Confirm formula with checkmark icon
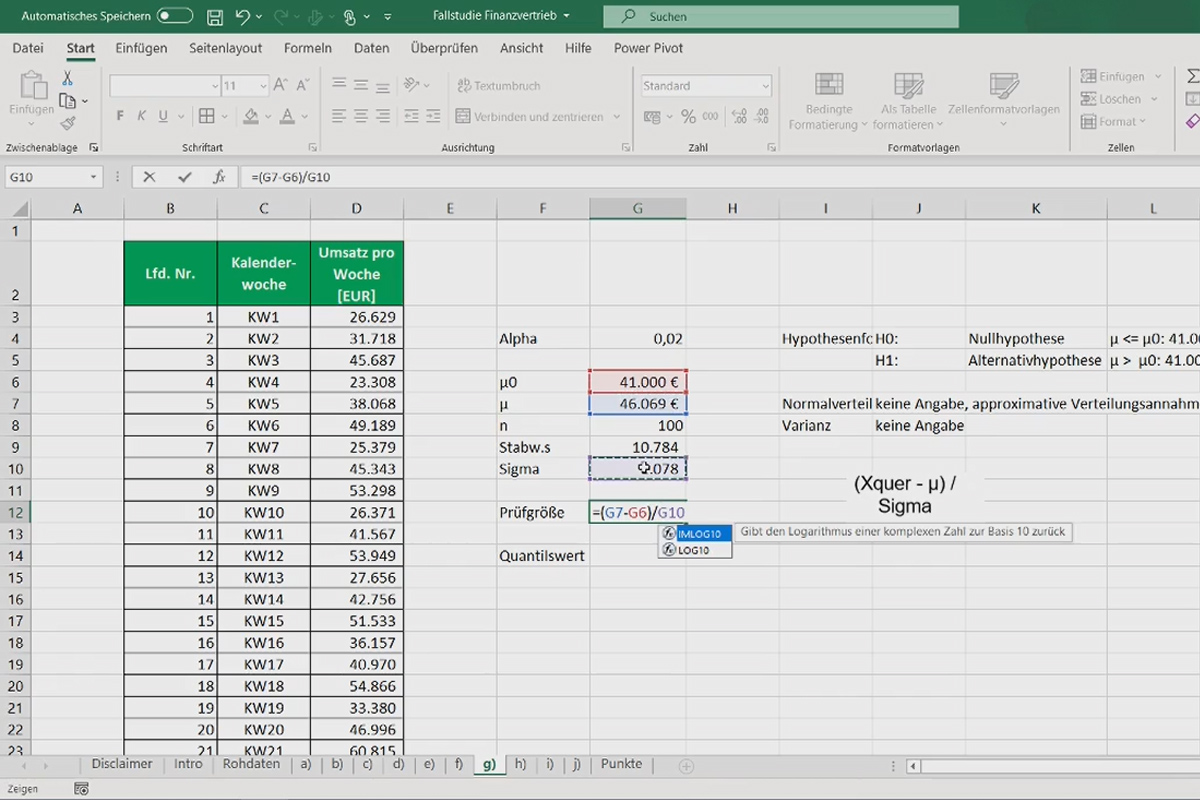The width and height of the screenshot is (1200, 800). tap(184, 177)
